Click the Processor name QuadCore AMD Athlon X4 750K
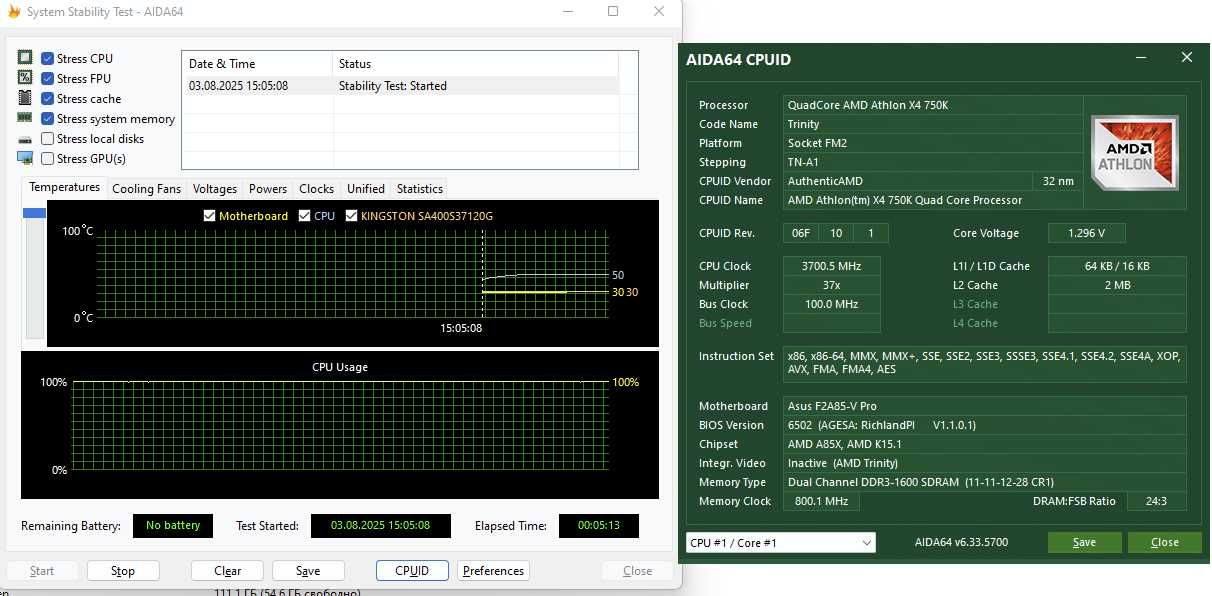1212x596 pixels. (934, 105)
